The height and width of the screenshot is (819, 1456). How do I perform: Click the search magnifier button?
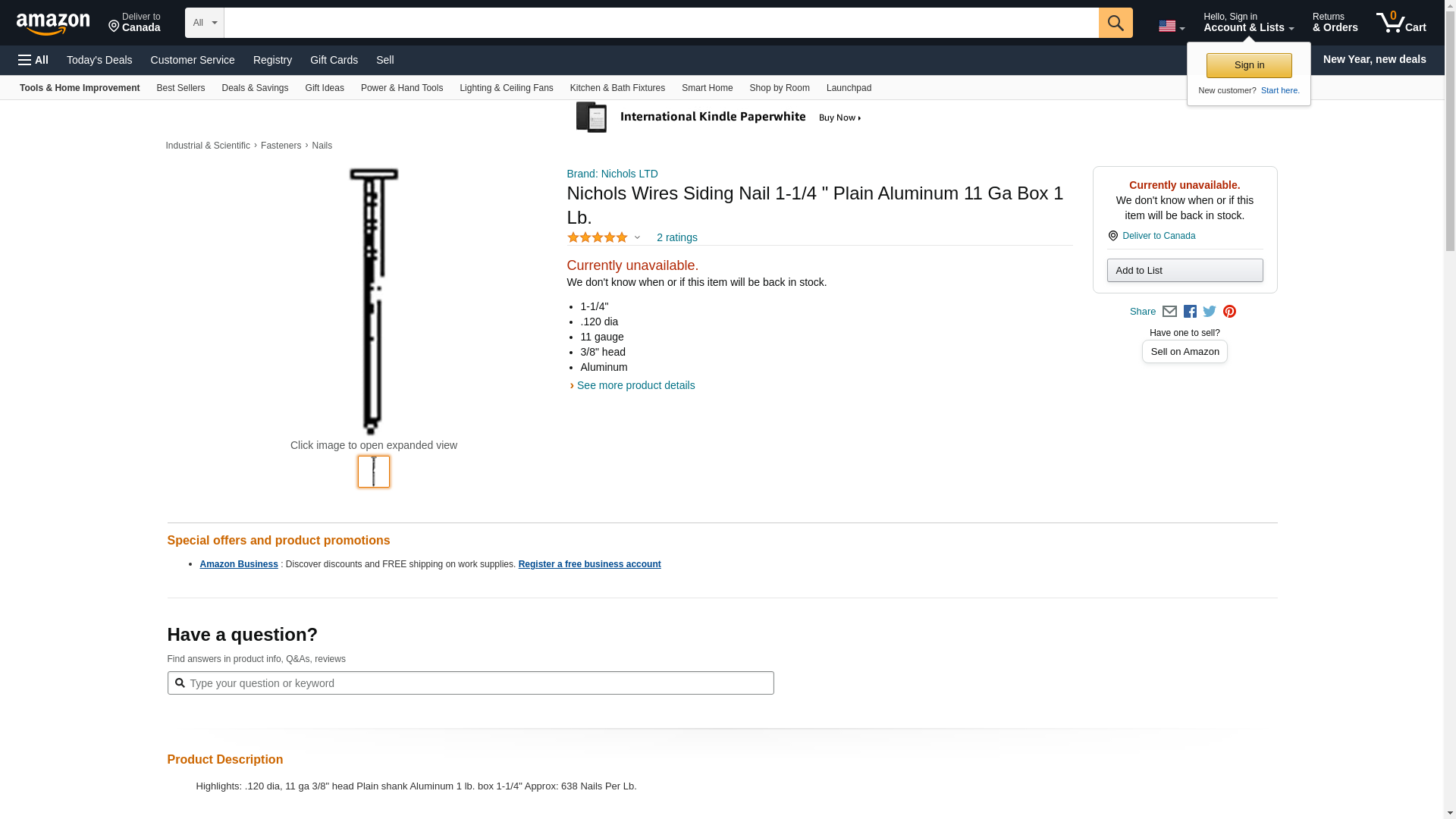1115,23
